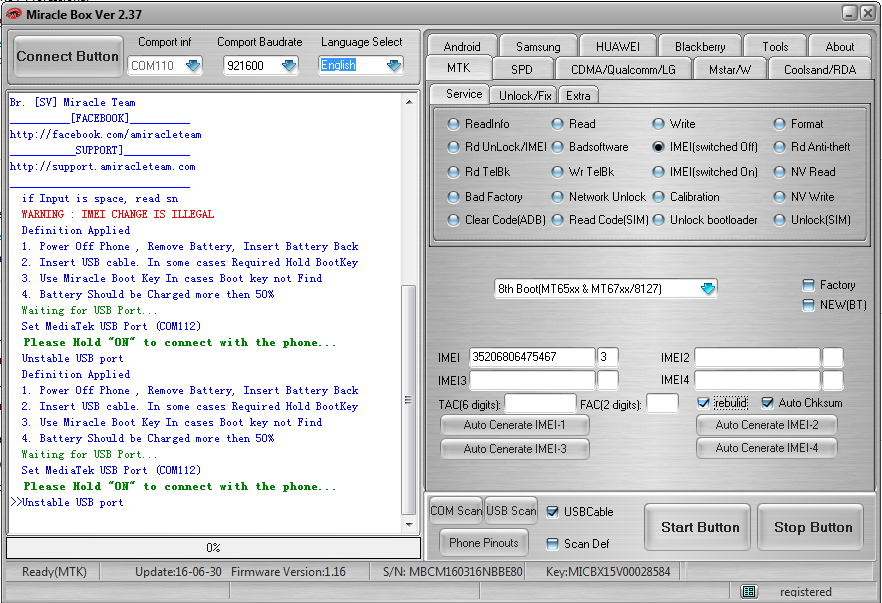This screenshot has height=603, width=882.
Task: Toggle Auto Chksum checkbox
Action: (x=767, y=403)
